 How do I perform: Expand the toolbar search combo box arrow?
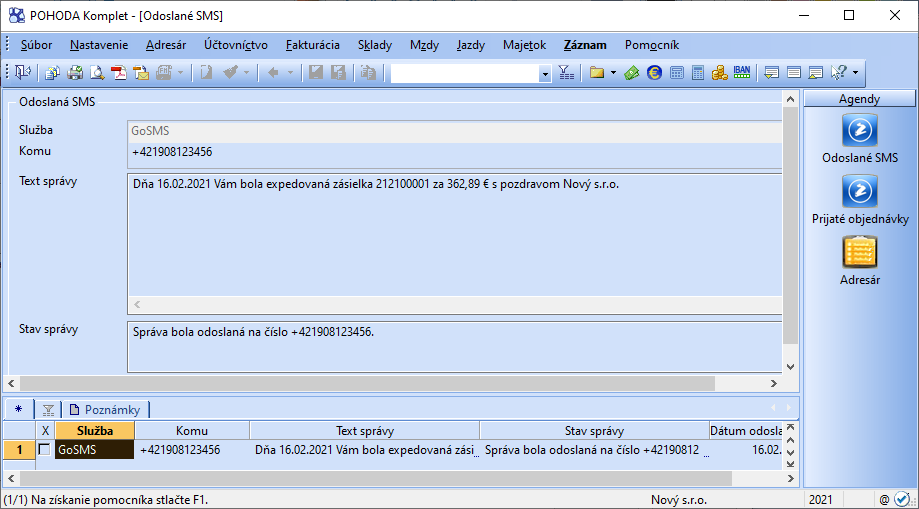545,73
